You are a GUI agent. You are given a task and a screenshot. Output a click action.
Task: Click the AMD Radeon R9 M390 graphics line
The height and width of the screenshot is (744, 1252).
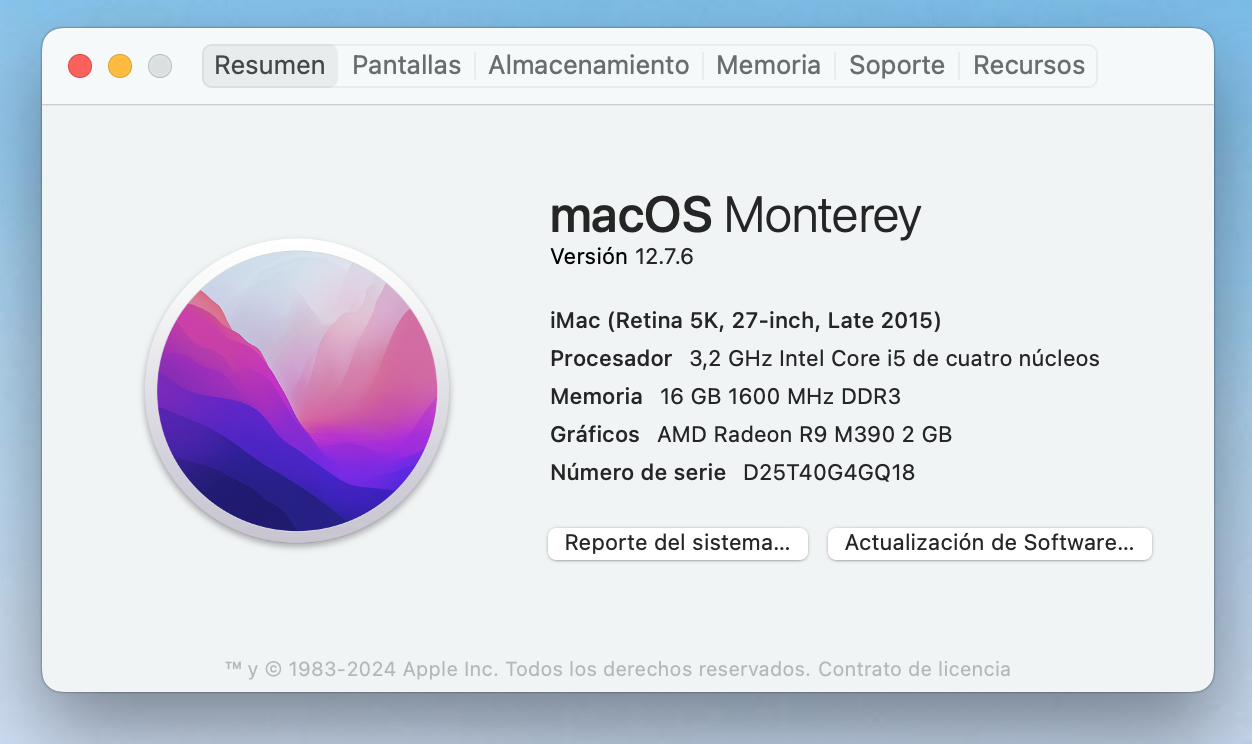[x=803, y=435]
